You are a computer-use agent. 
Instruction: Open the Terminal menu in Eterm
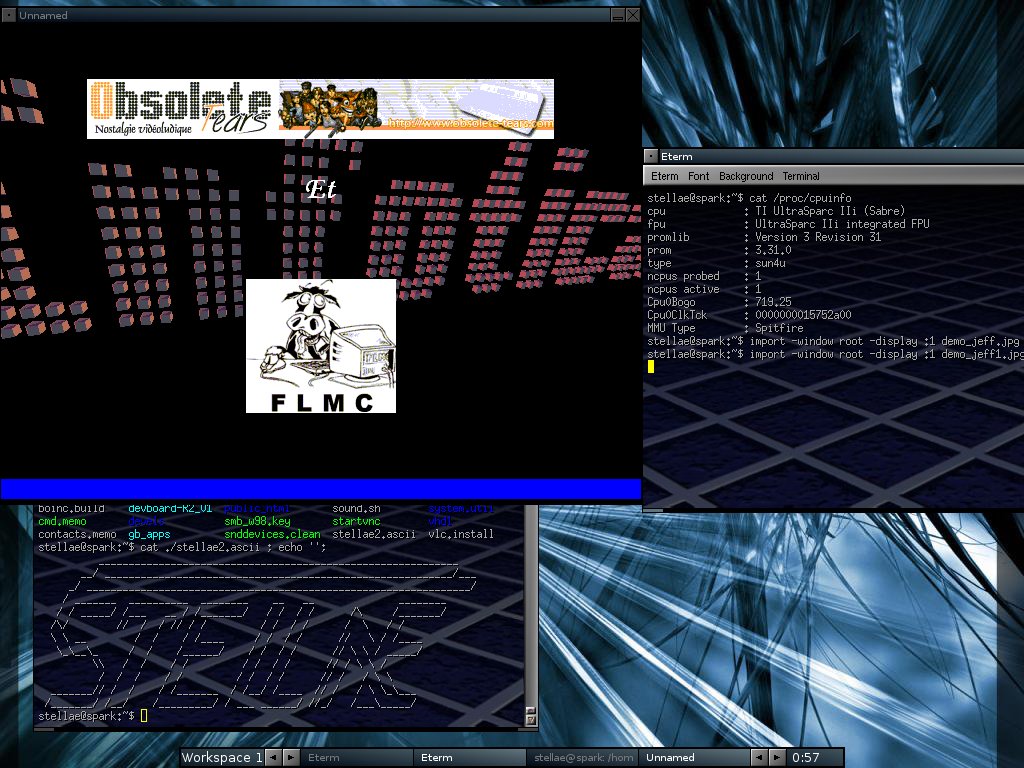tap(801, 176)
